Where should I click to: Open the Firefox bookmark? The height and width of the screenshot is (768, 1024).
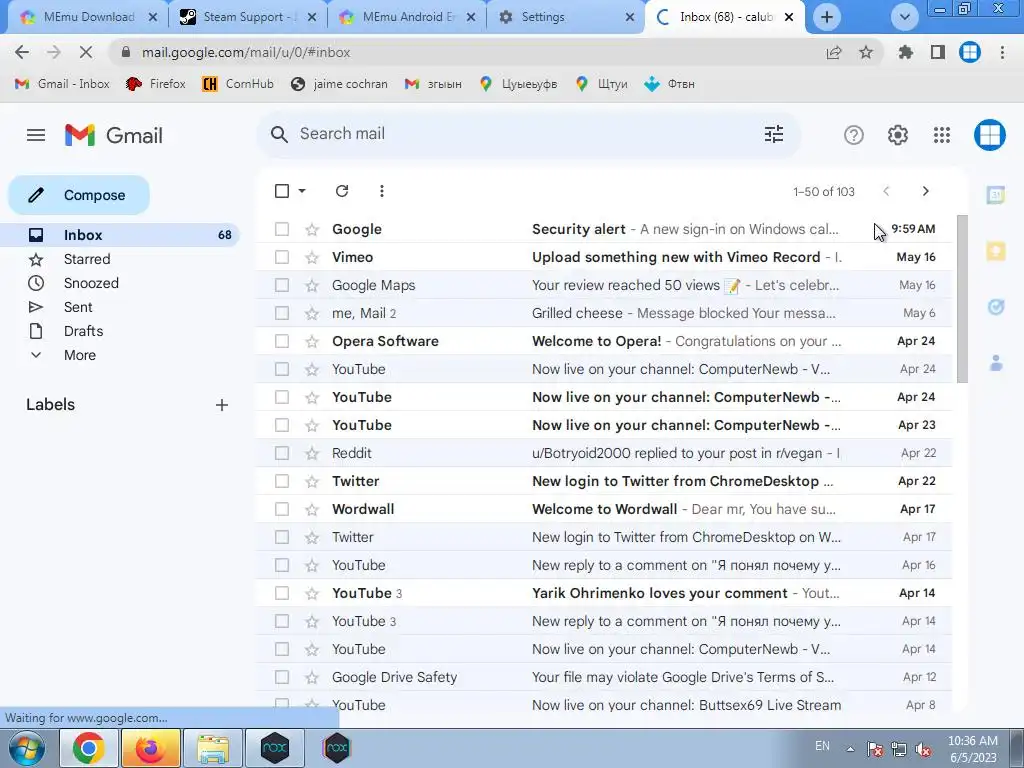pyautogui.click(x=155, y=84)
